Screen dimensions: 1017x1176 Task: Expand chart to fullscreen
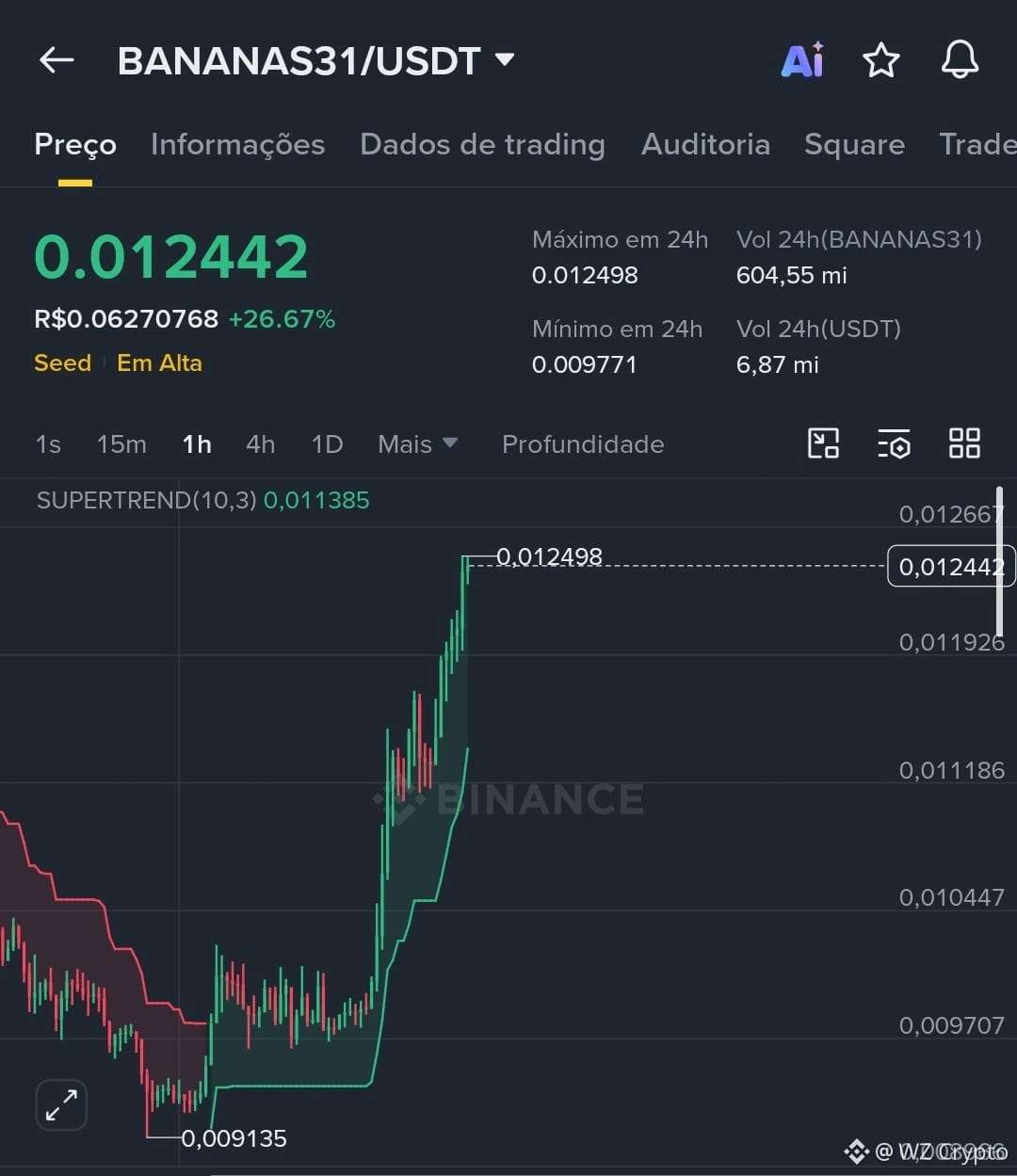click(61, 1104)
